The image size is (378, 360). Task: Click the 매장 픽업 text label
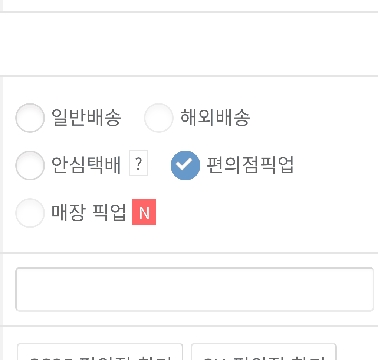89,212
